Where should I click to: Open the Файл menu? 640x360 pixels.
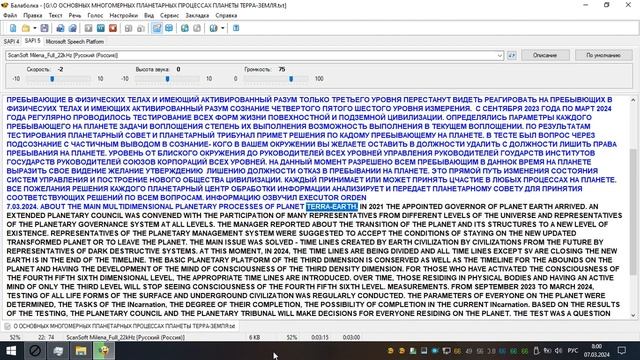10,16
